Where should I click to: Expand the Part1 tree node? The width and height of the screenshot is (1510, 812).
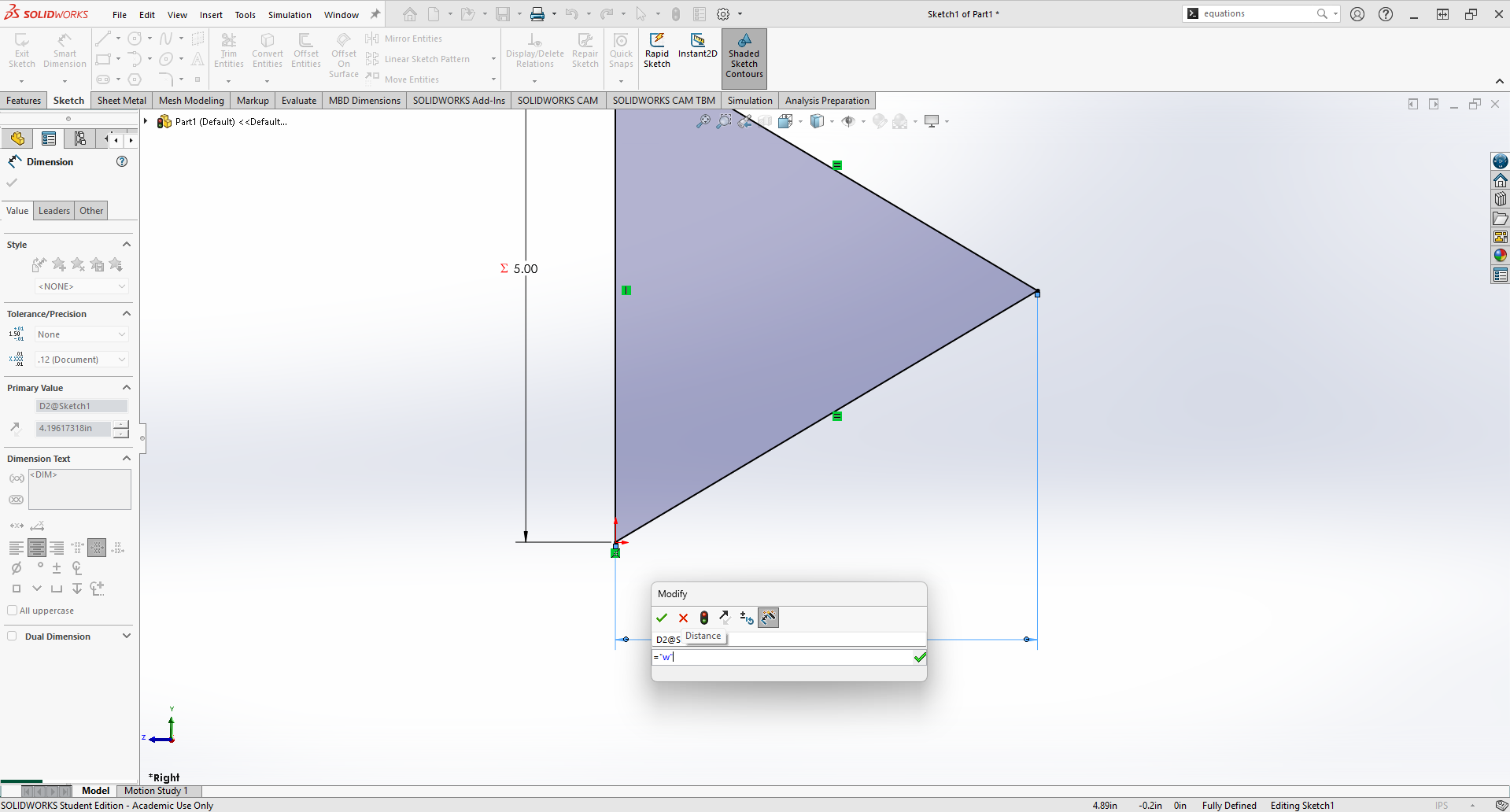point(146,121)
